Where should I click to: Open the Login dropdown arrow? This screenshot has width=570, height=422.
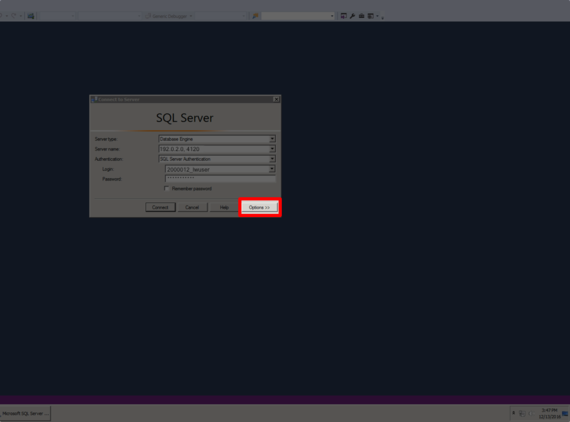point(272,169)
